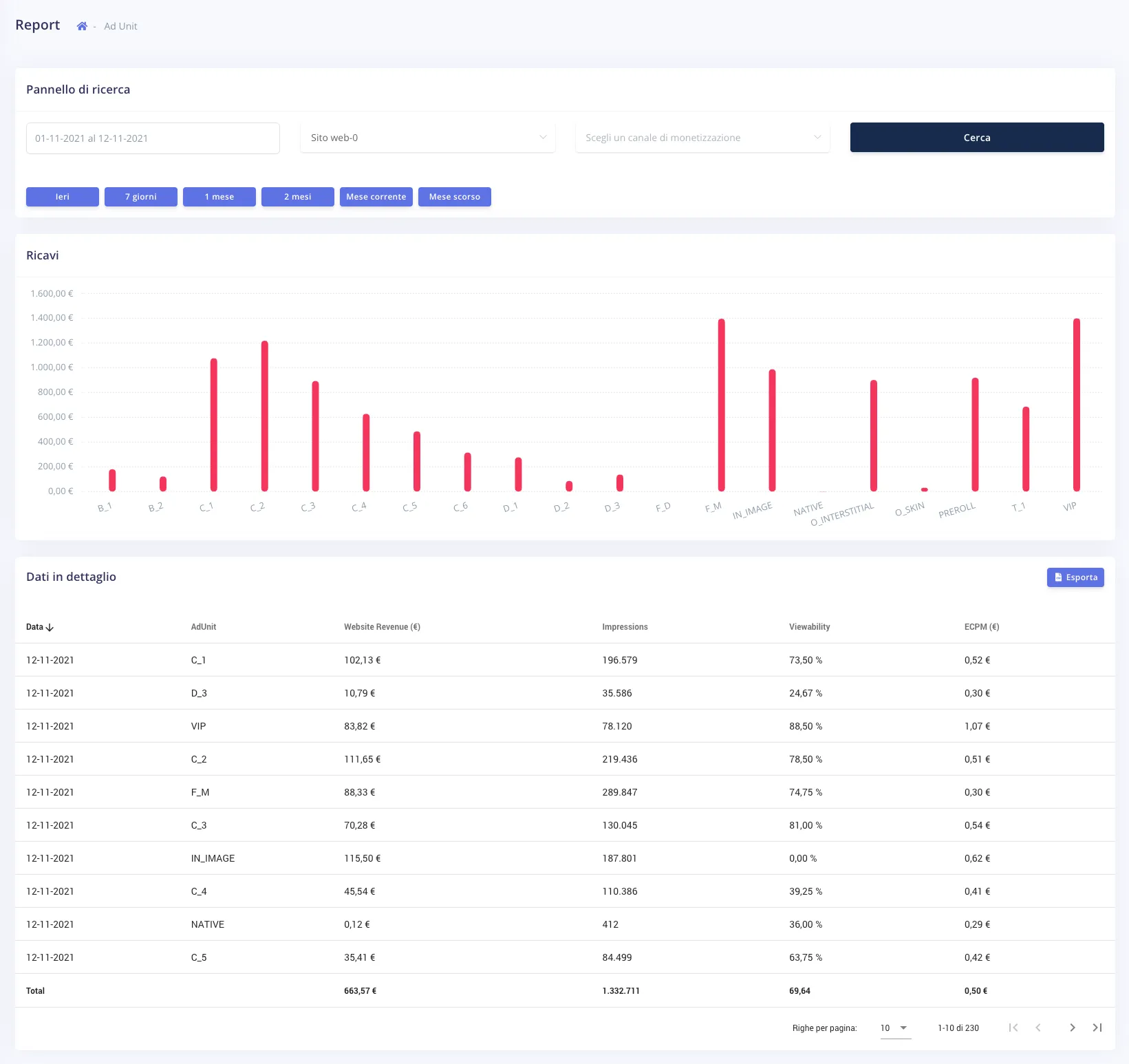This screenshot has height=1064, width=1129.
Task: Sort by Data column arrow
Action: point(50,627)
